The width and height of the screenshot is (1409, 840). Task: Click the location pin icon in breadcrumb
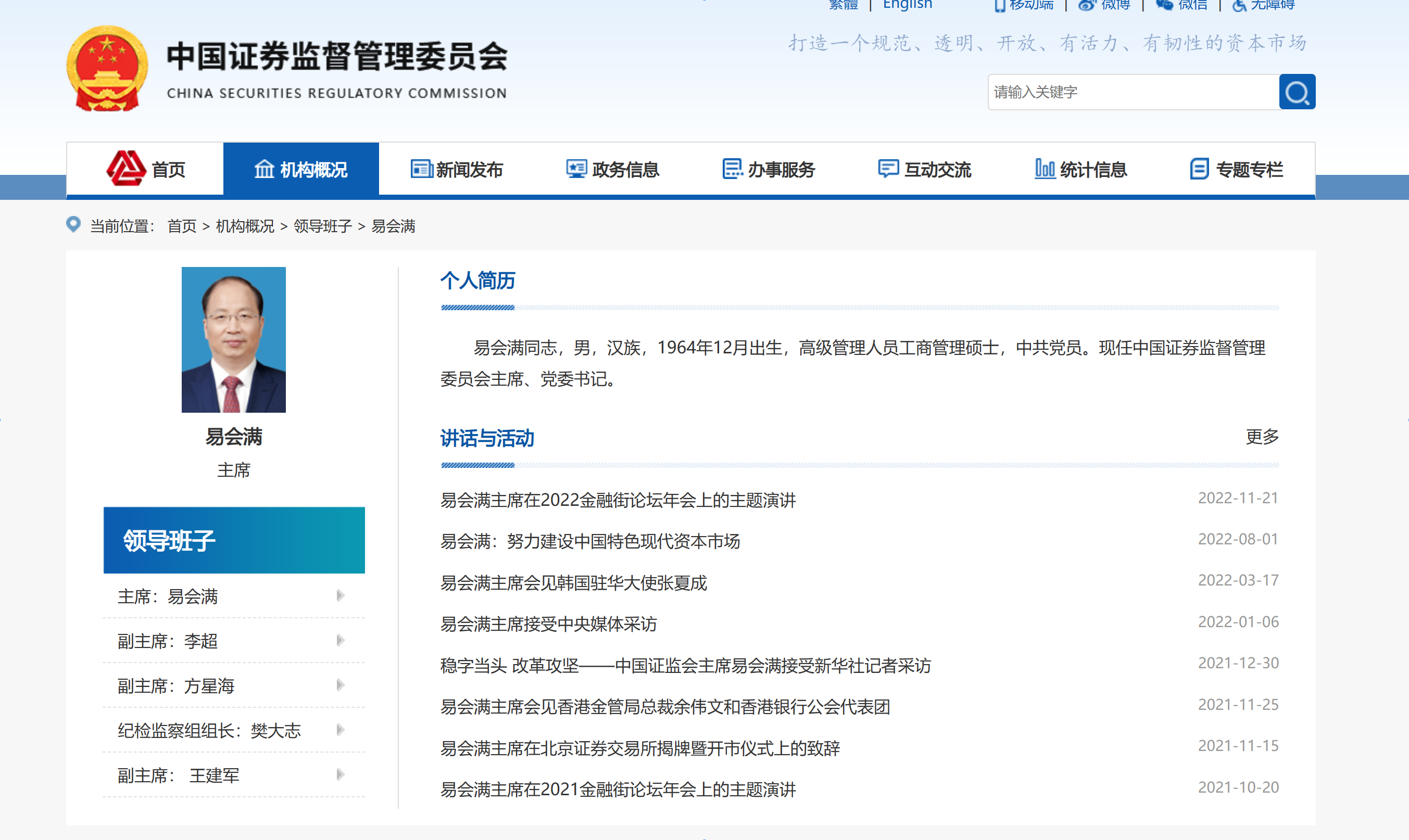(73, 225)
